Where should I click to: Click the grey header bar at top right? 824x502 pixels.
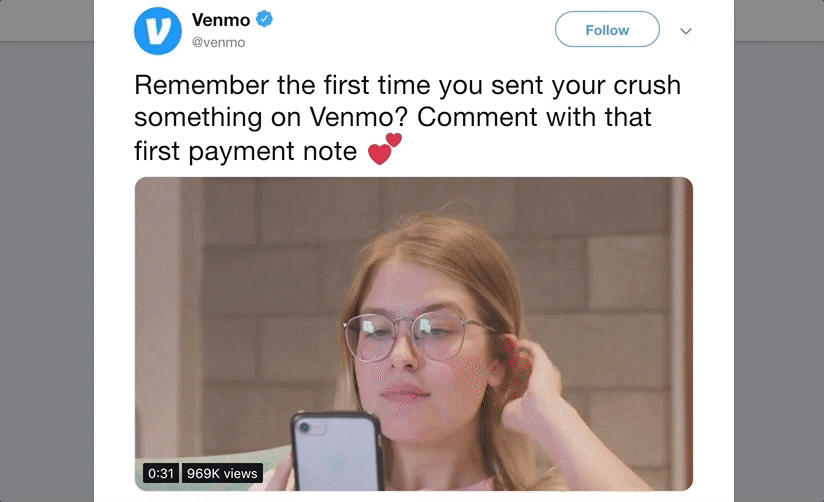[779, 21]
